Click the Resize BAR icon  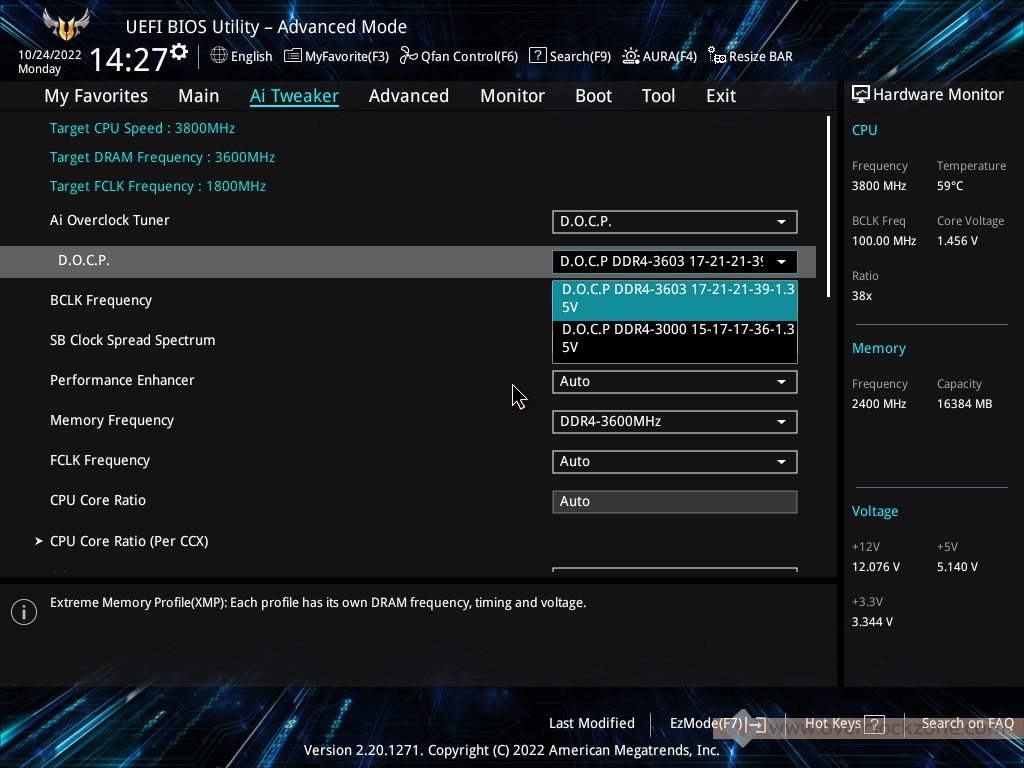[x=717, y=56]
